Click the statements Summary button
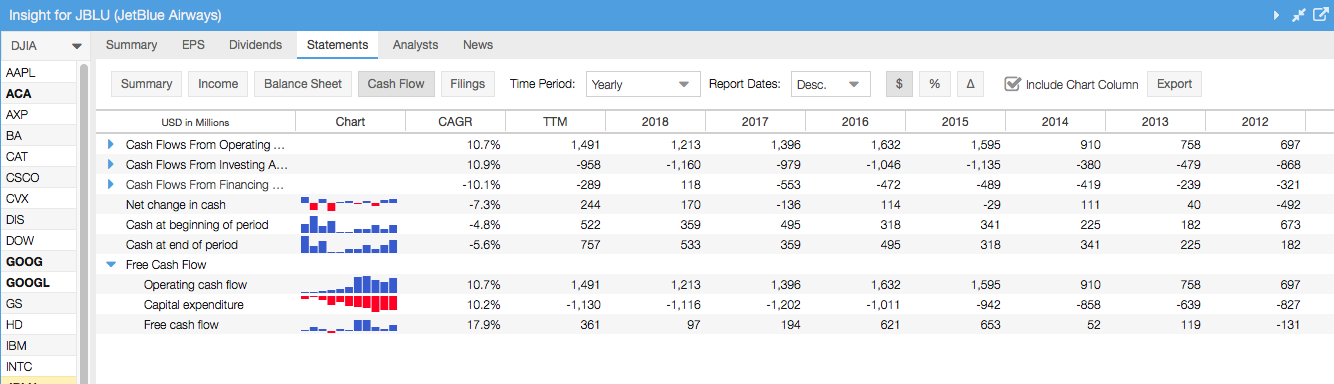1334x384 pixels. [146, 84]
